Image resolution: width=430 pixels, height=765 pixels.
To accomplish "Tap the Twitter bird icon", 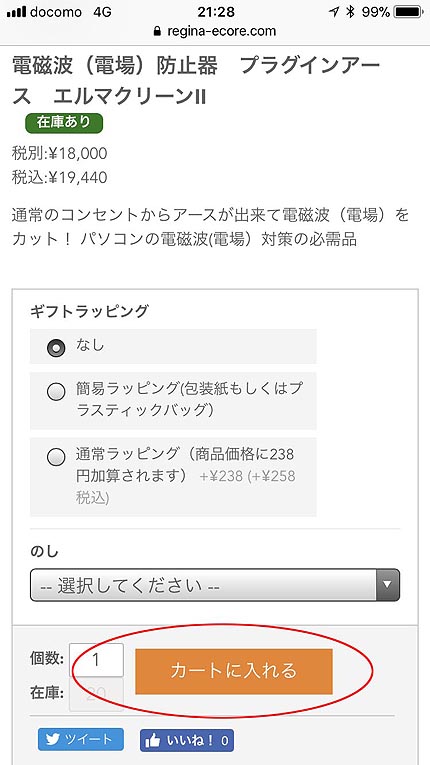I will 52,740.
